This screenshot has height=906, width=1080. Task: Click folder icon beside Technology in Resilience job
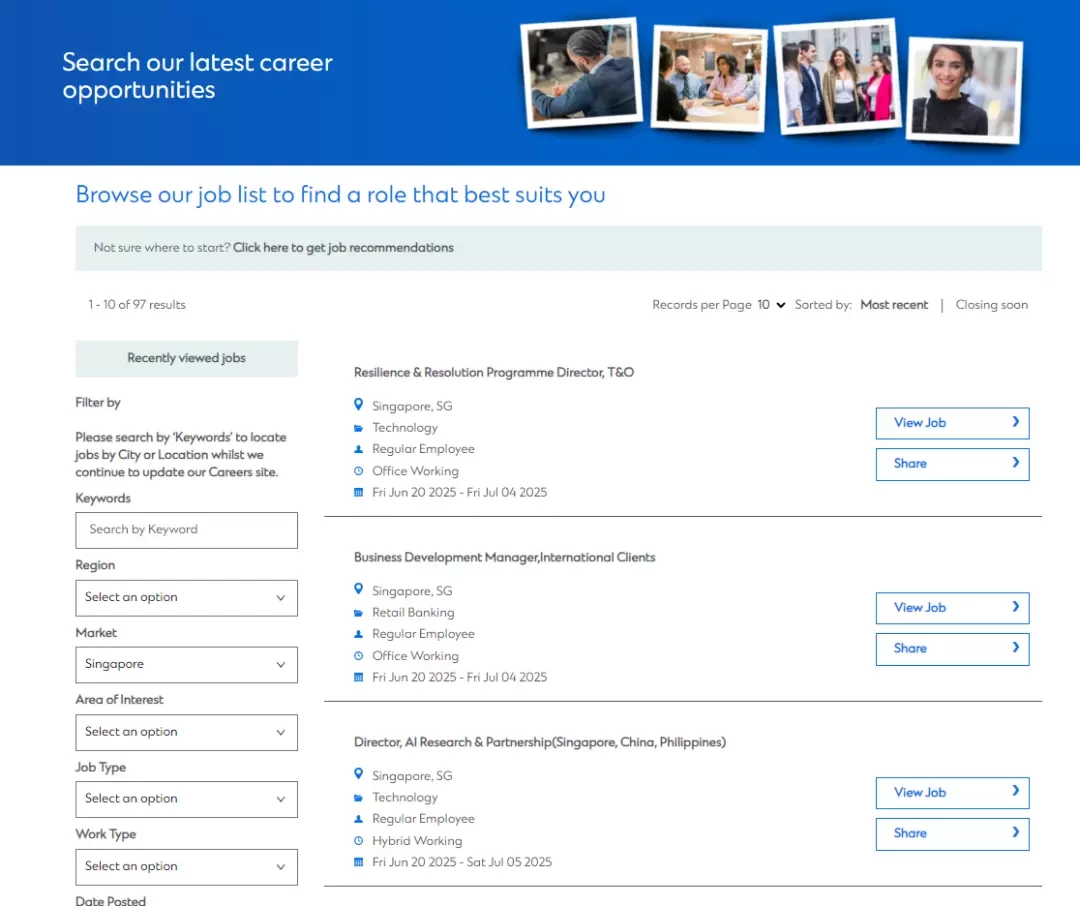358,428
